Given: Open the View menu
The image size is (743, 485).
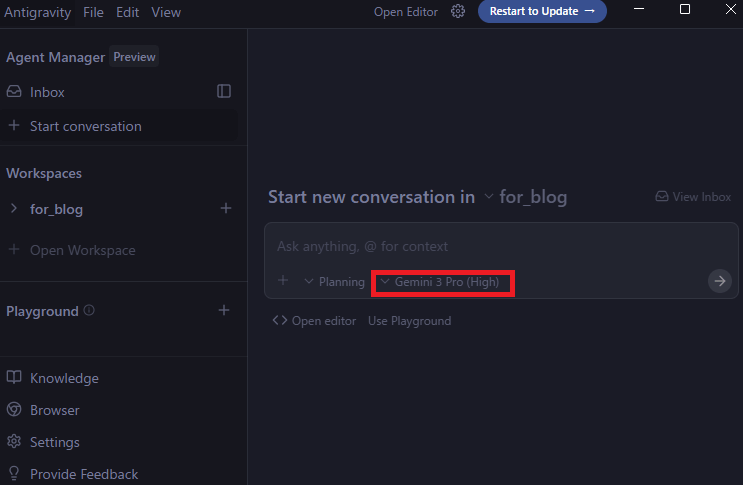Looking at the screenshot, I should [x=166, y=12].
